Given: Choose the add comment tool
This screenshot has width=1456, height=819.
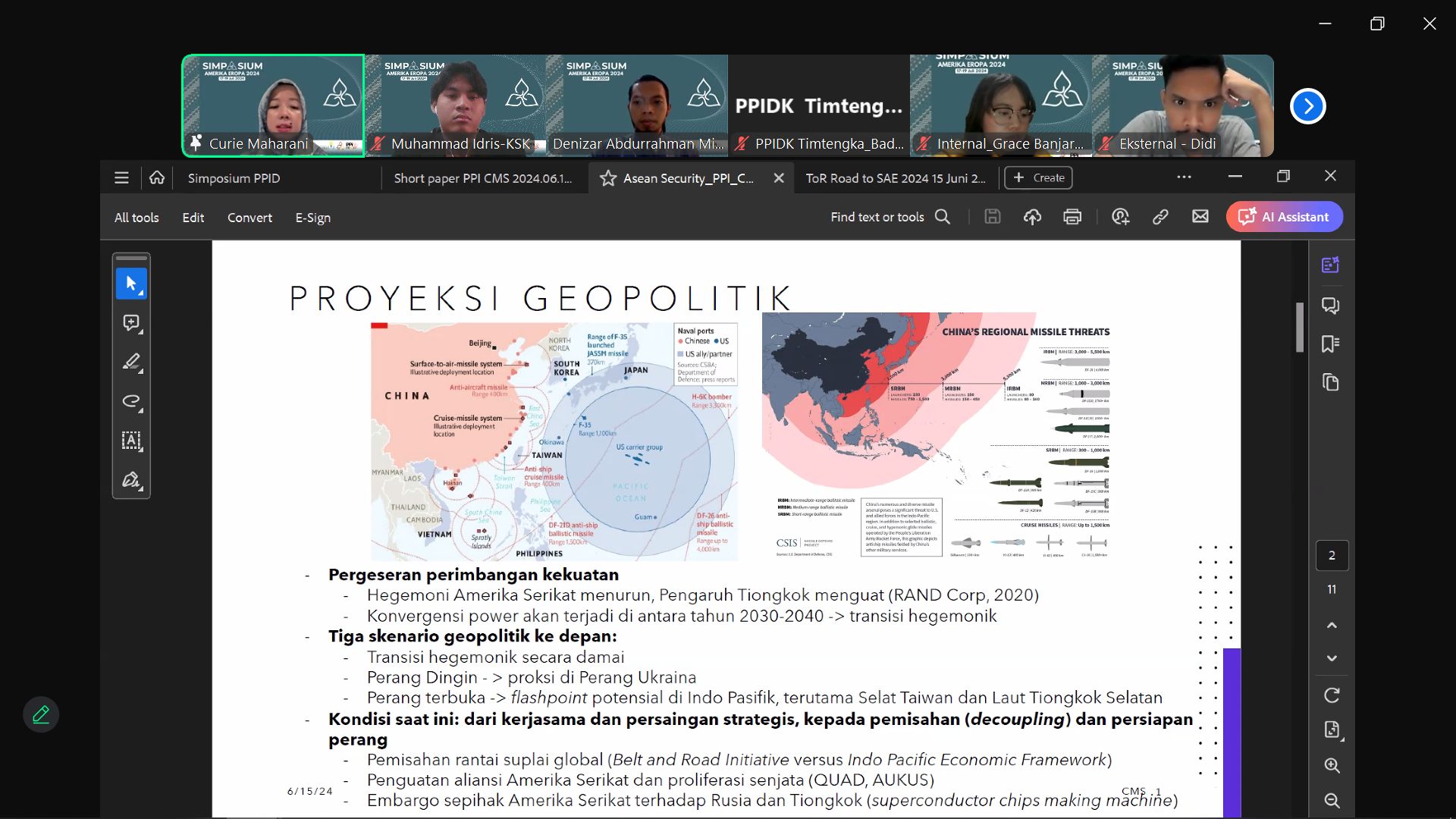Looking at the screenshot, I should tap(131, 323).
